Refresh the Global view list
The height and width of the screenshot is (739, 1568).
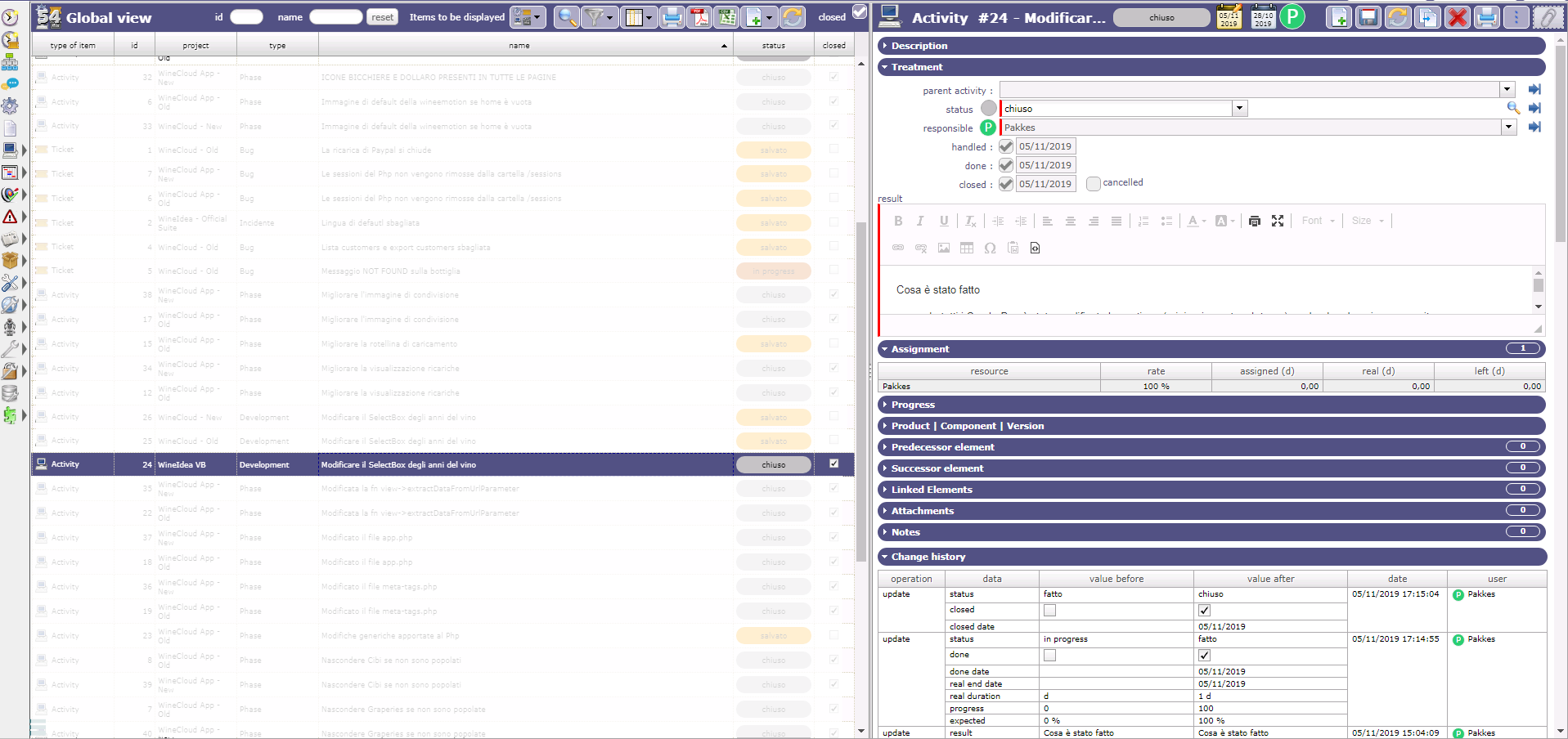point(792,17)
